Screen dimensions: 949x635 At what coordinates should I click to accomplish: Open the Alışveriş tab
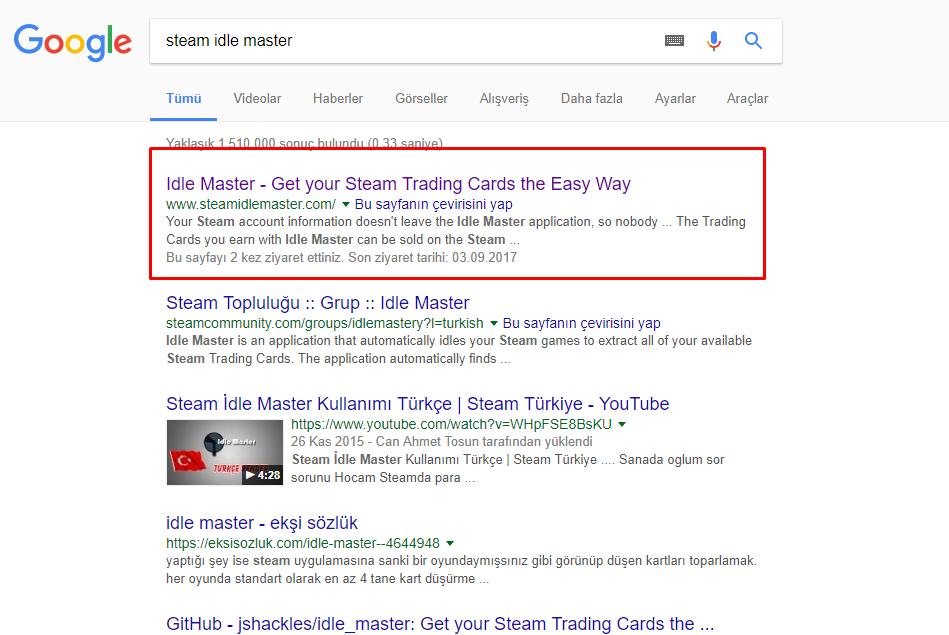504,99
